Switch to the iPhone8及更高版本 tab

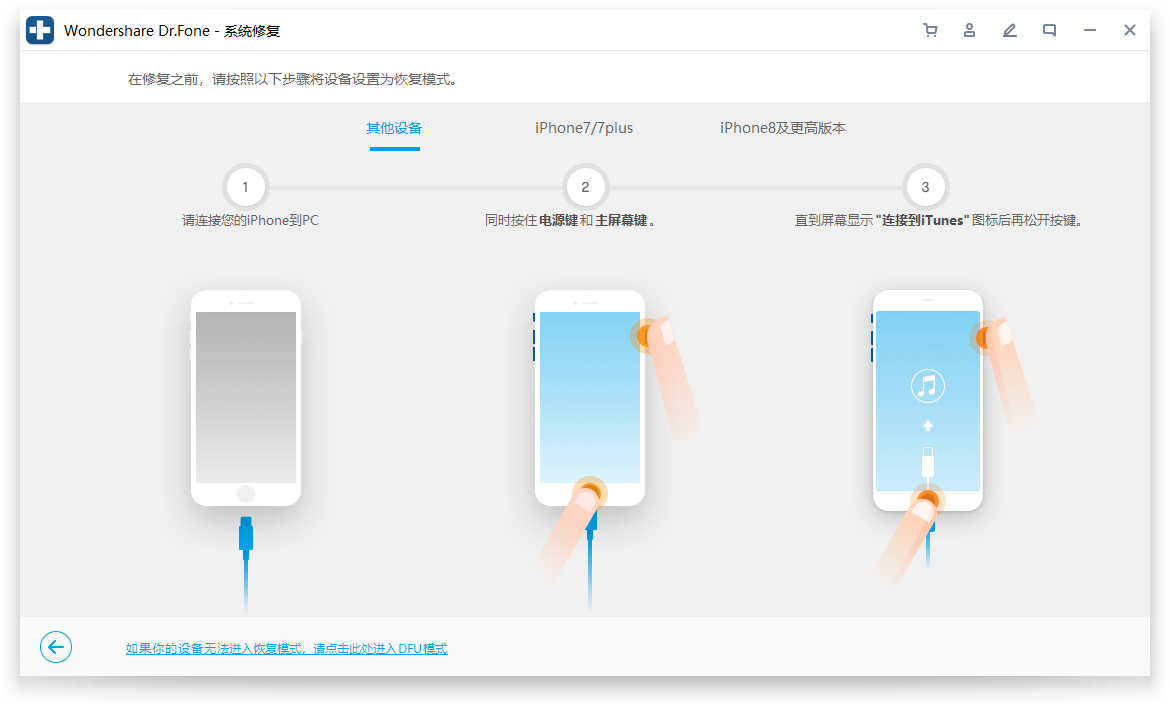click(x=783, y=128)
